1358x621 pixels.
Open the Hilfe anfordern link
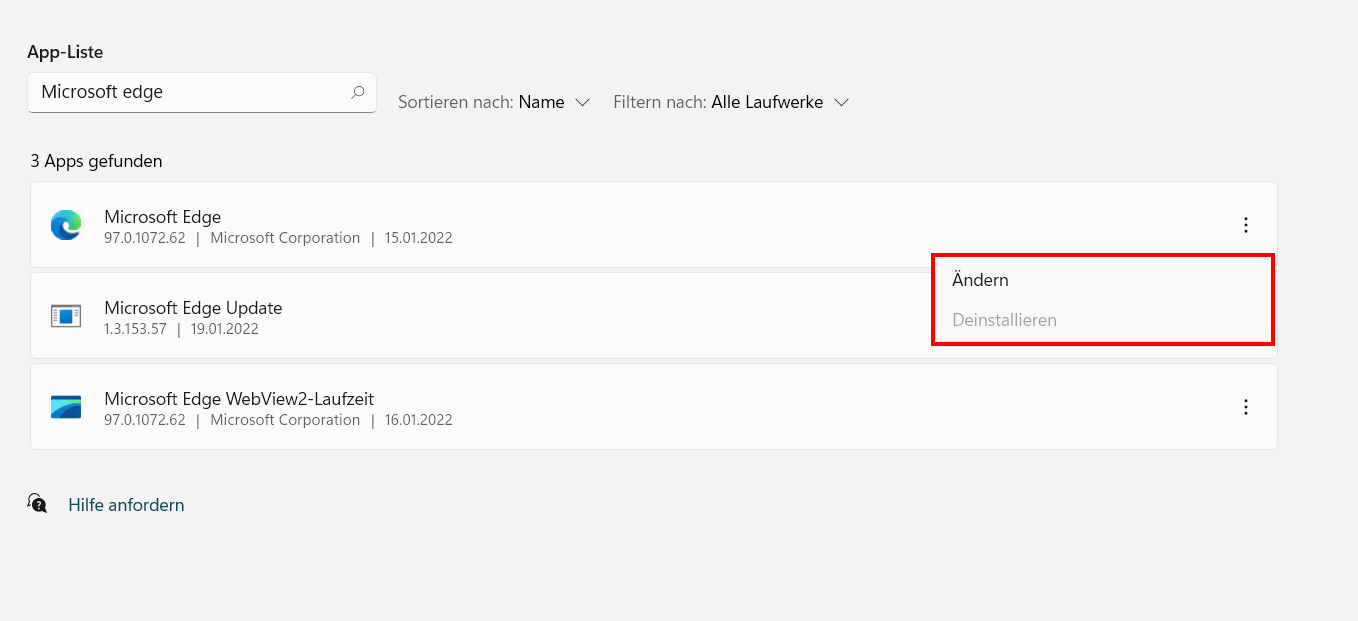point(126,505)
